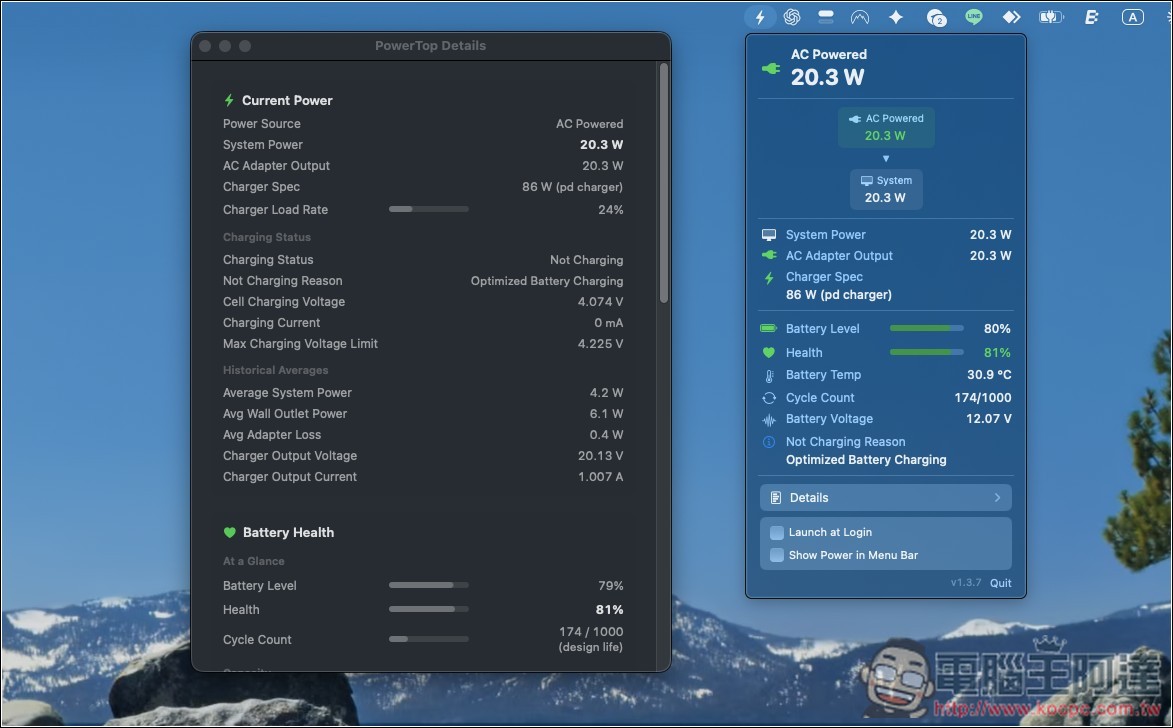Click the info icon beside Not Charging Reason
Image resolution: width=1173 pixels, height=728 pixels.
tap(768, 442)
